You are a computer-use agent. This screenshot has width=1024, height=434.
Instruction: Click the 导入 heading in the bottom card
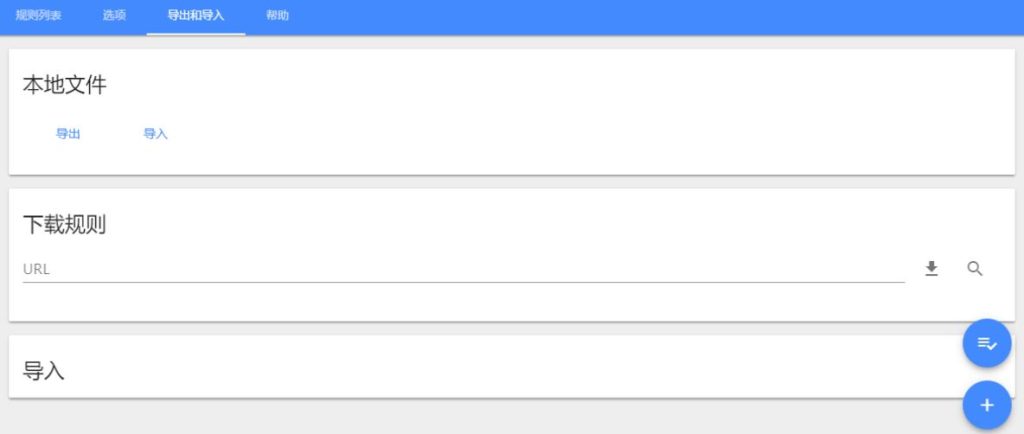[44, 371]
